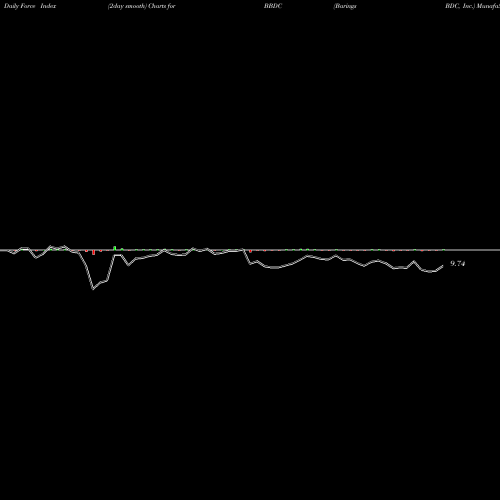Click the 'Daily Force Index' title text

[30, 6]
